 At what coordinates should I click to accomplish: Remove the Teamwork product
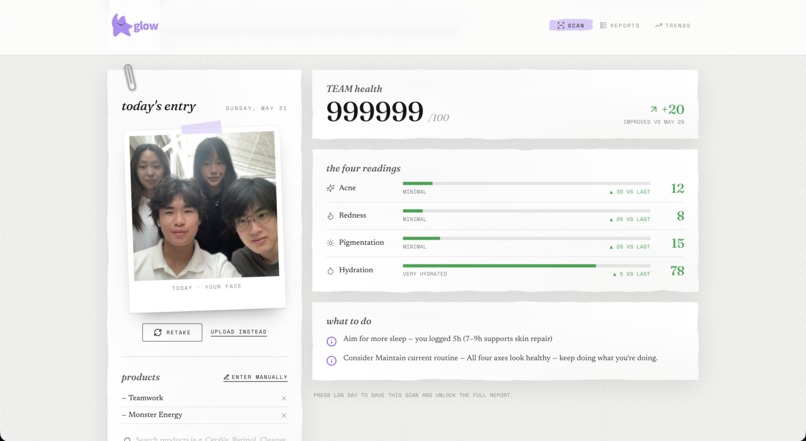coord(284,398)
